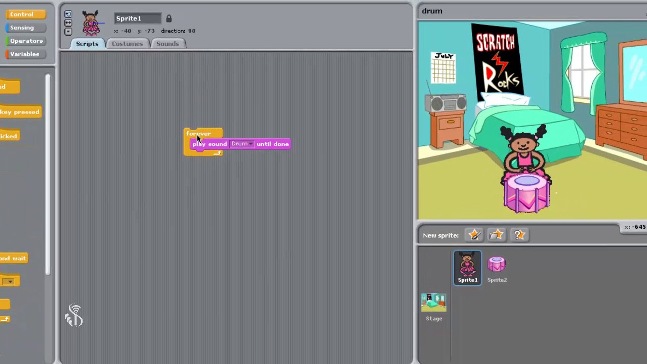Open the Drum sound dropdown in block
The height and width of the screenshot is (364, 647).
[x=242, y=144]
